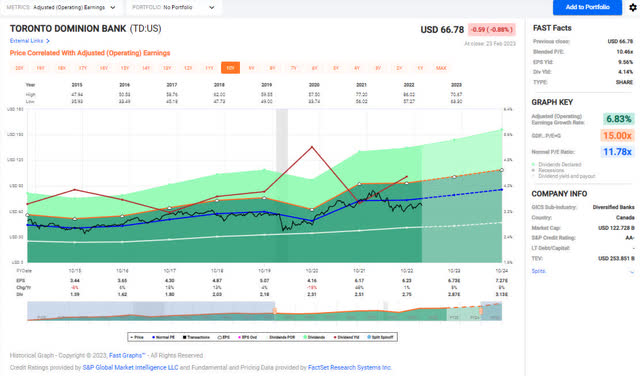Click the range navigator mini chart
This screenshot has width=640, height=376.
(264, 311)
